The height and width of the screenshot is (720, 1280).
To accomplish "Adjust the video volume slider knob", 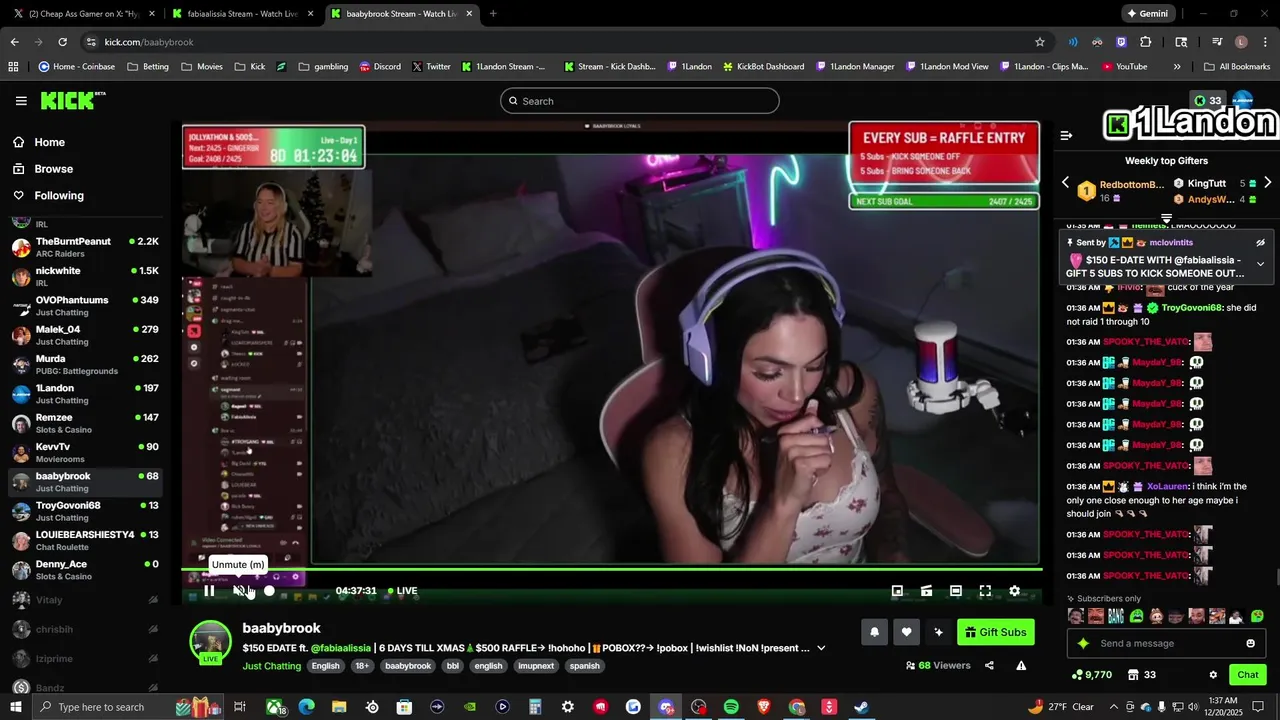I will click(269, 591).
